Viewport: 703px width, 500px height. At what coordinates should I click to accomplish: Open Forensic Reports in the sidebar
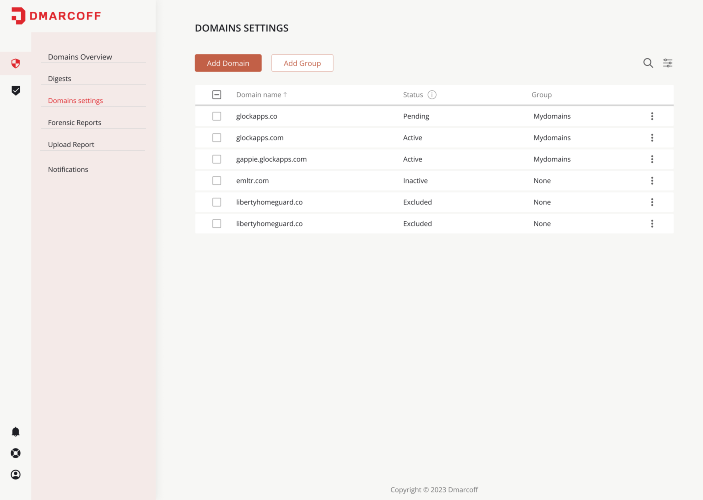74,122
